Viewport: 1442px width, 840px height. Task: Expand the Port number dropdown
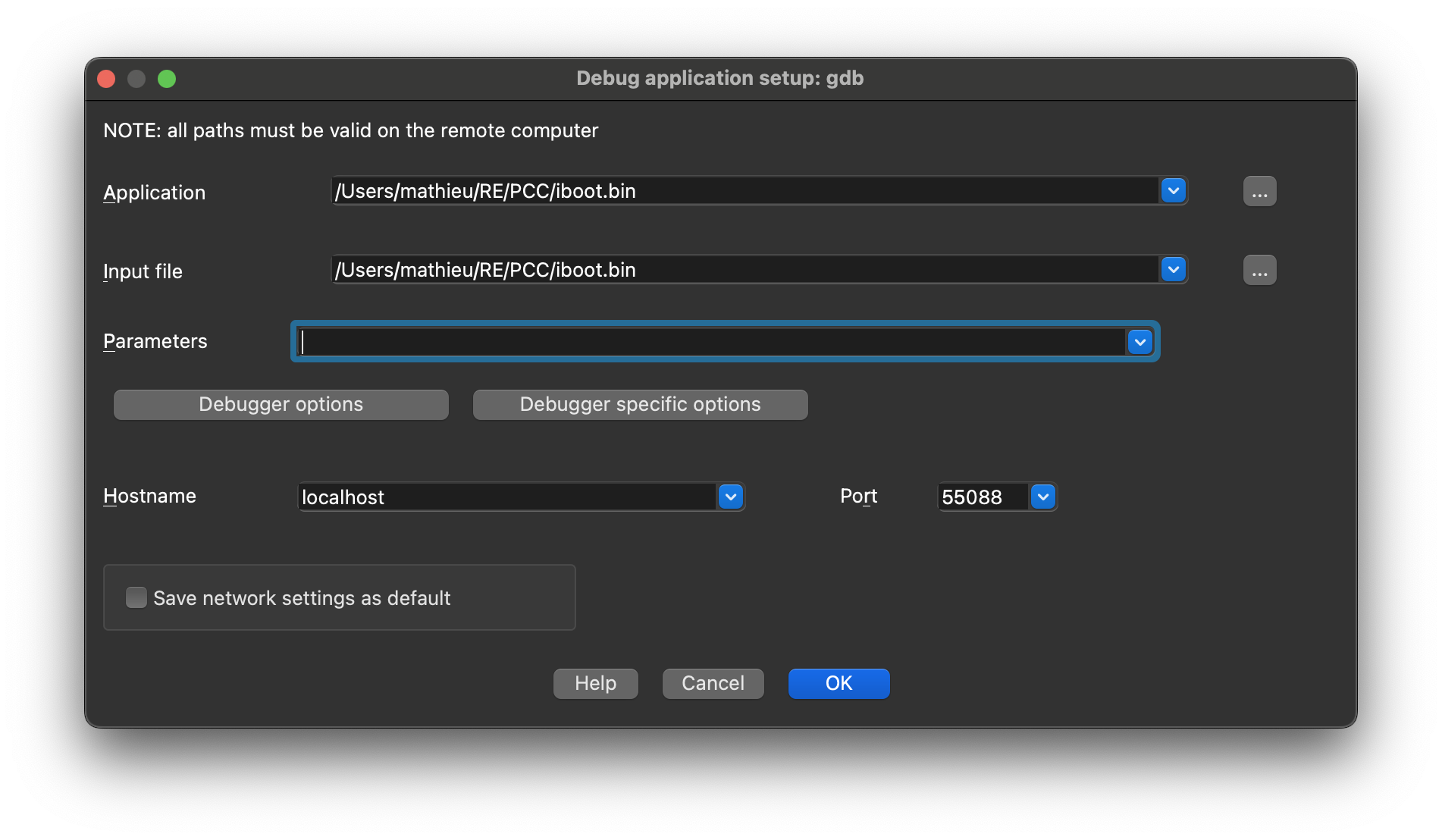[1043, 497]
